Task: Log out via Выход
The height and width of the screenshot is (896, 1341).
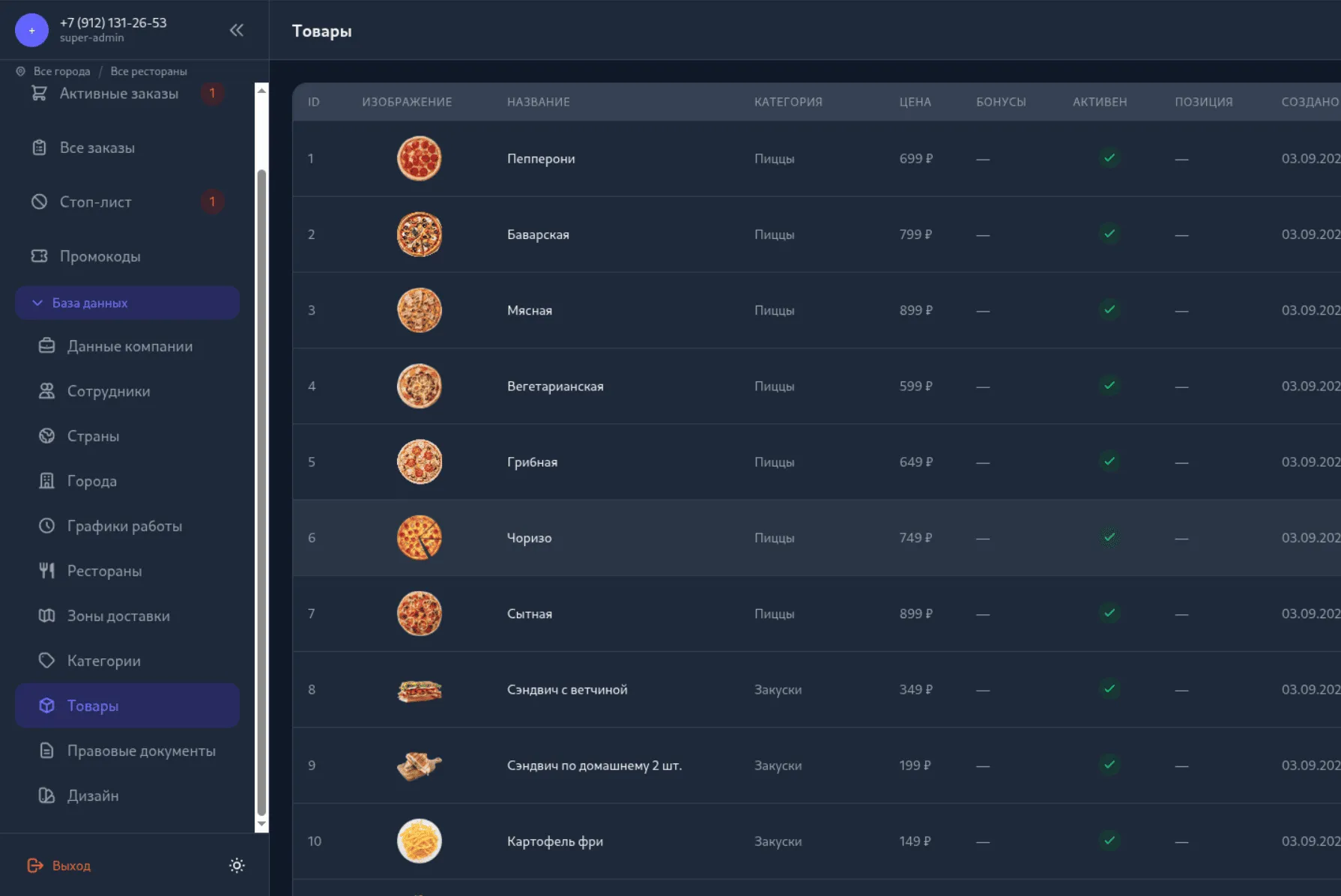Action: 59,865
